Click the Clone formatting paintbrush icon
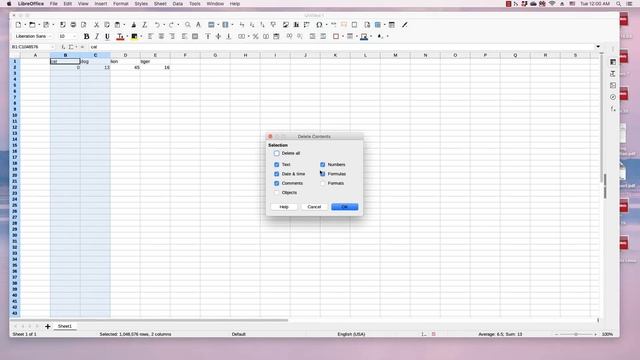Viewport: 640px width, 360px height. [x=133, y=25]
